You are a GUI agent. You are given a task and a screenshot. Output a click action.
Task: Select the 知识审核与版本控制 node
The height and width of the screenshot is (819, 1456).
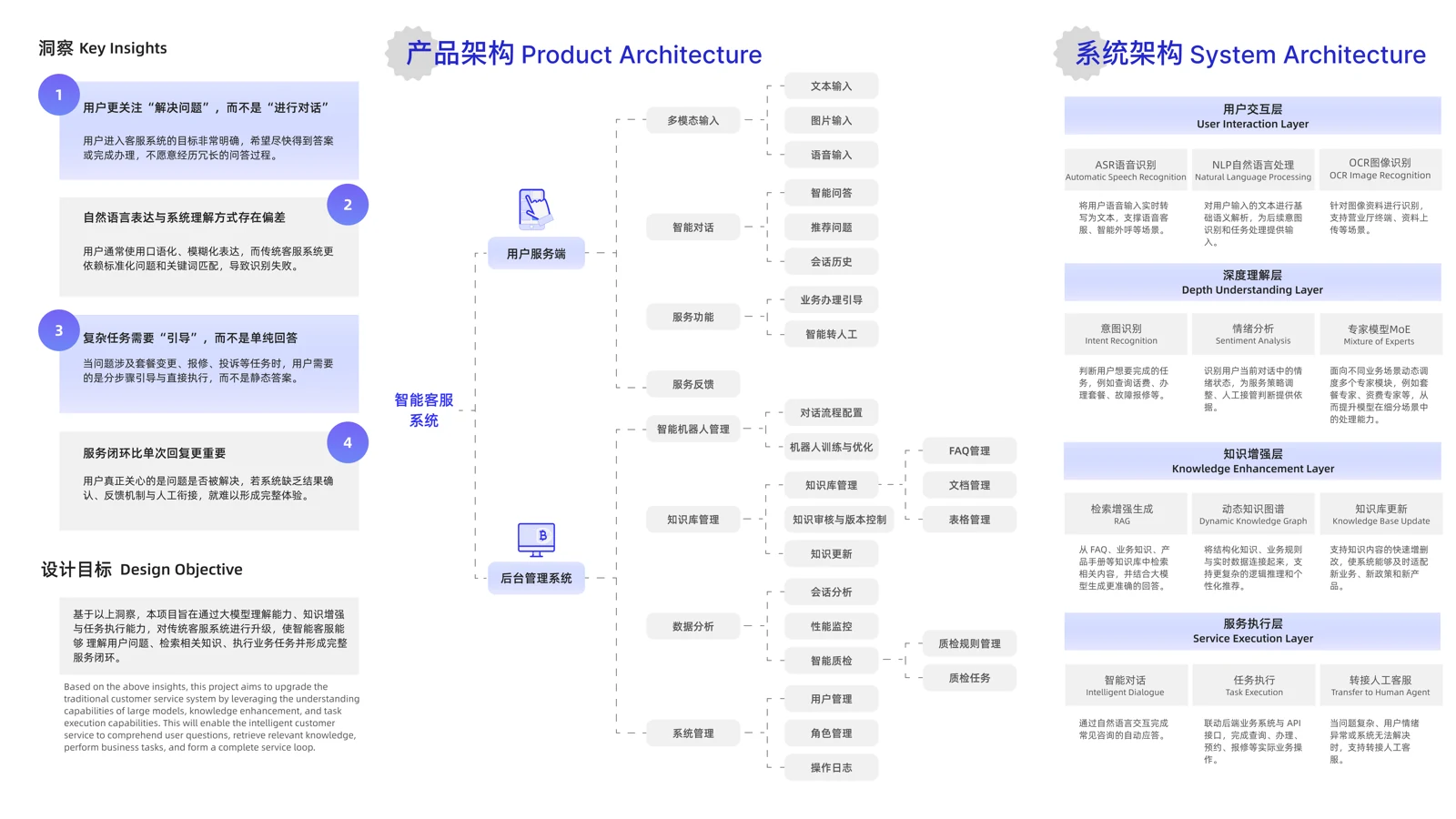click(x=839, y=520)
